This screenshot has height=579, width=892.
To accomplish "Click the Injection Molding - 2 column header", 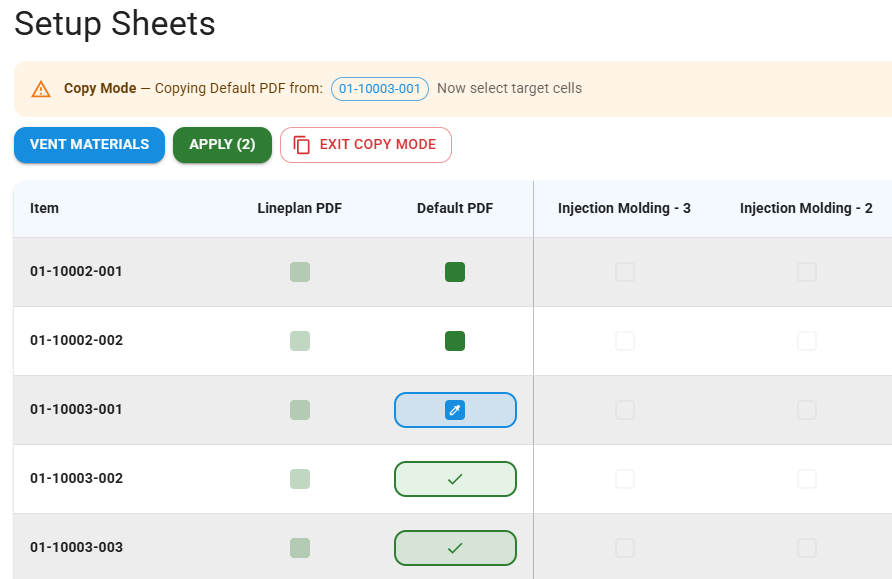I will (807, 208).
